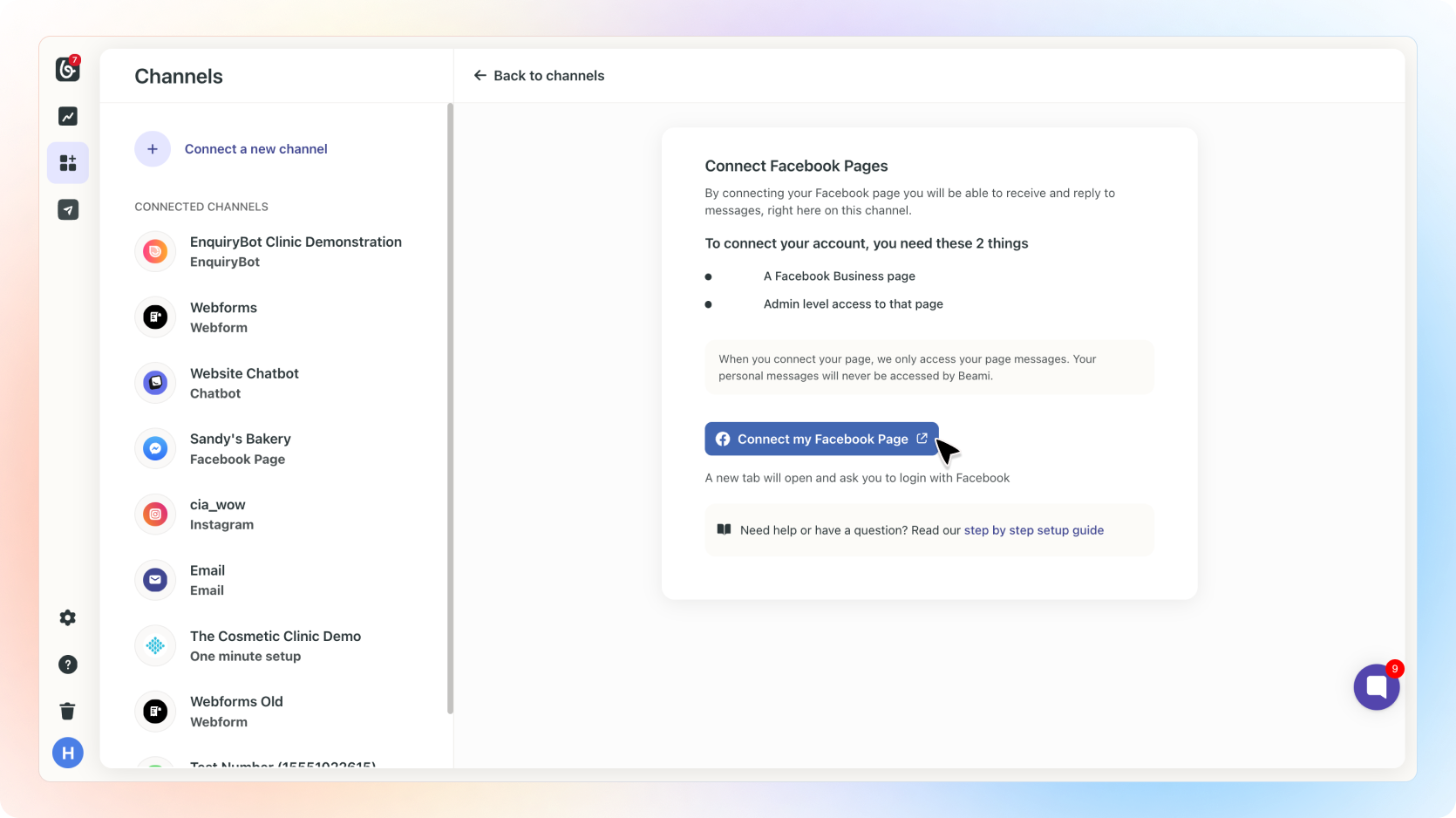Select the Website Chatbot channel
1456x818 pixels.
pyautogui.click(x=244, y=383)
